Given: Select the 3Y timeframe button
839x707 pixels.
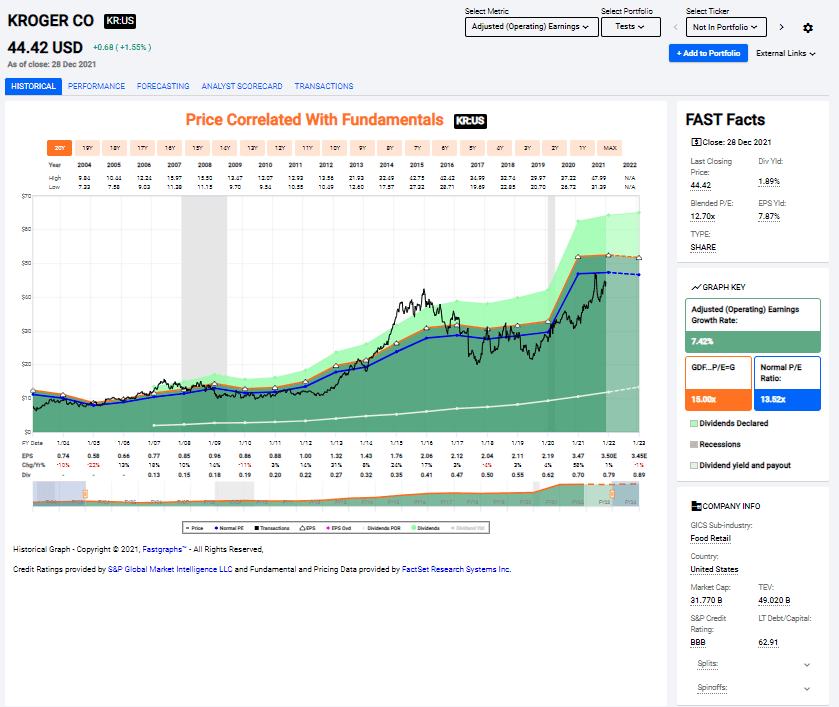Looking at the screenshot, I should point(528,148).
